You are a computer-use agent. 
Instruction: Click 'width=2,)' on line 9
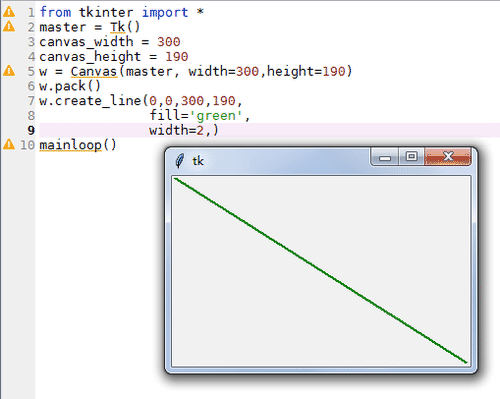tap(184, 130)
